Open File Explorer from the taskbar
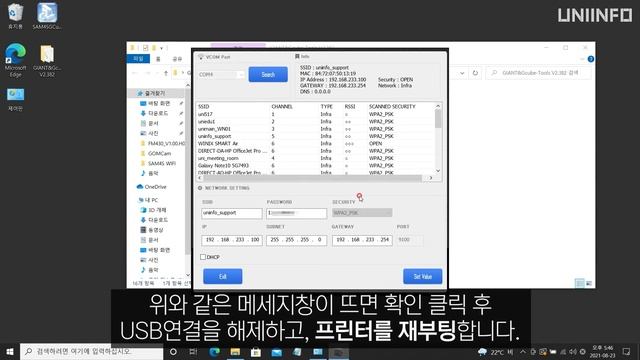 (x=235, y=351)
